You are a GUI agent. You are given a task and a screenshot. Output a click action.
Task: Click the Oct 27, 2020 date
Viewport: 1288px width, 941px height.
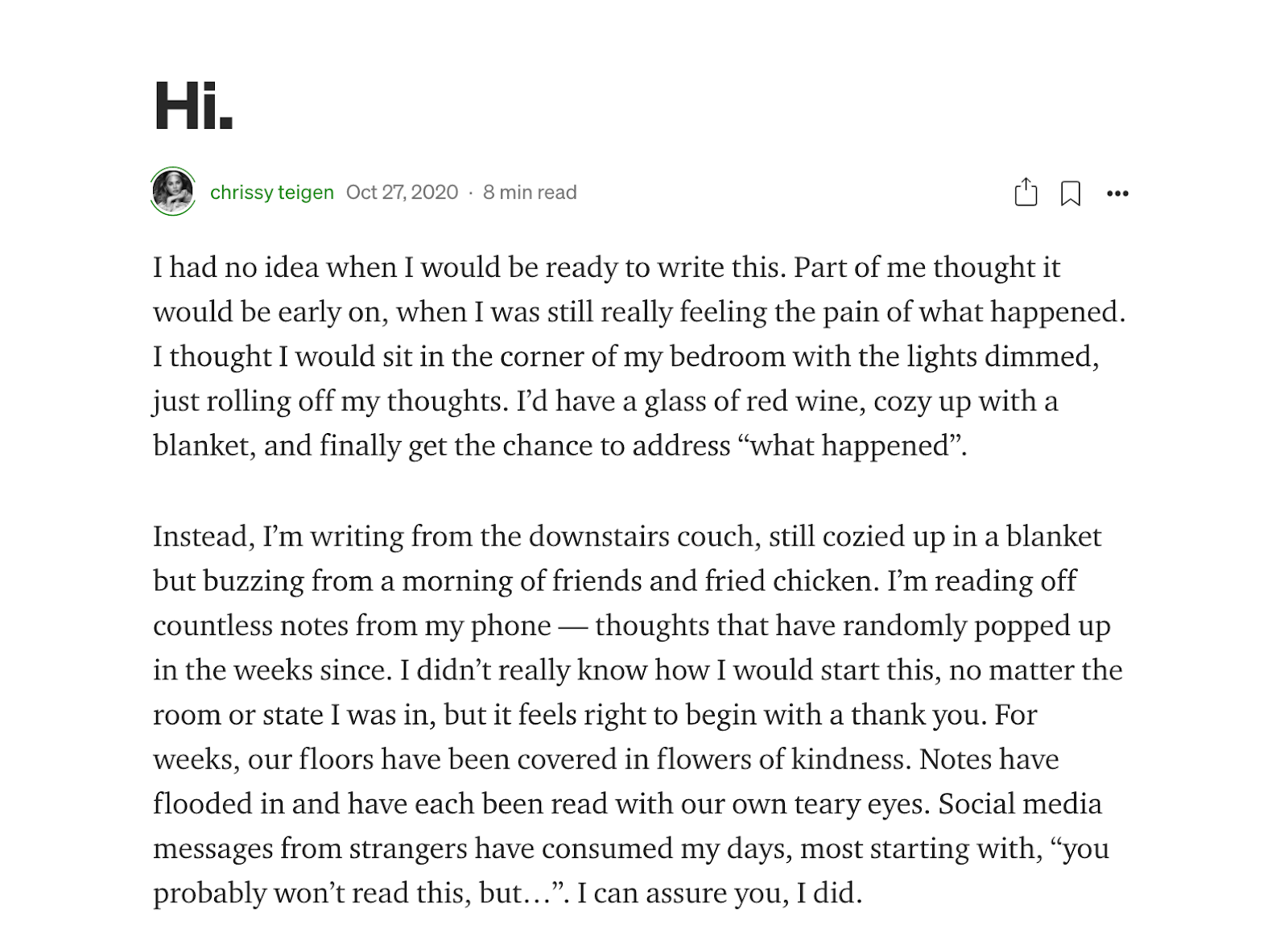[402, 192]
